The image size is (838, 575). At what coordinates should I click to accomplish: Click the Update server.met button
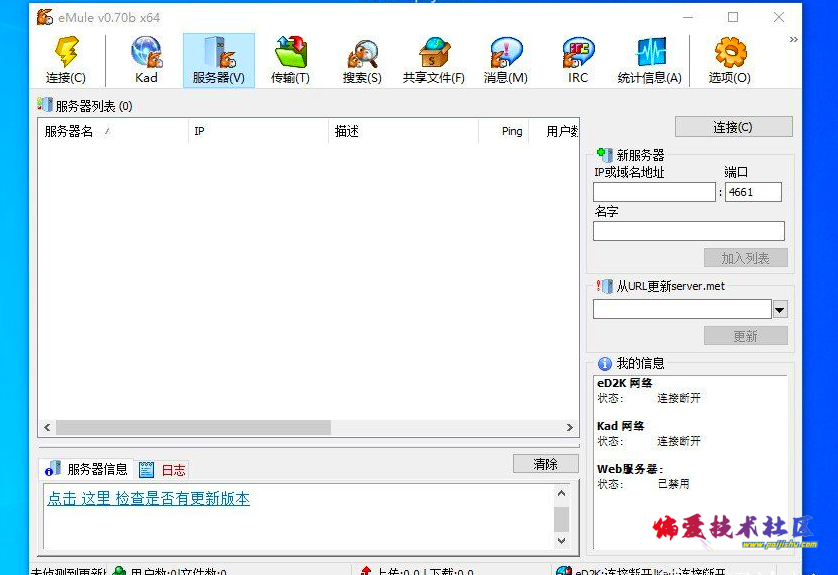tap(746, 336)
